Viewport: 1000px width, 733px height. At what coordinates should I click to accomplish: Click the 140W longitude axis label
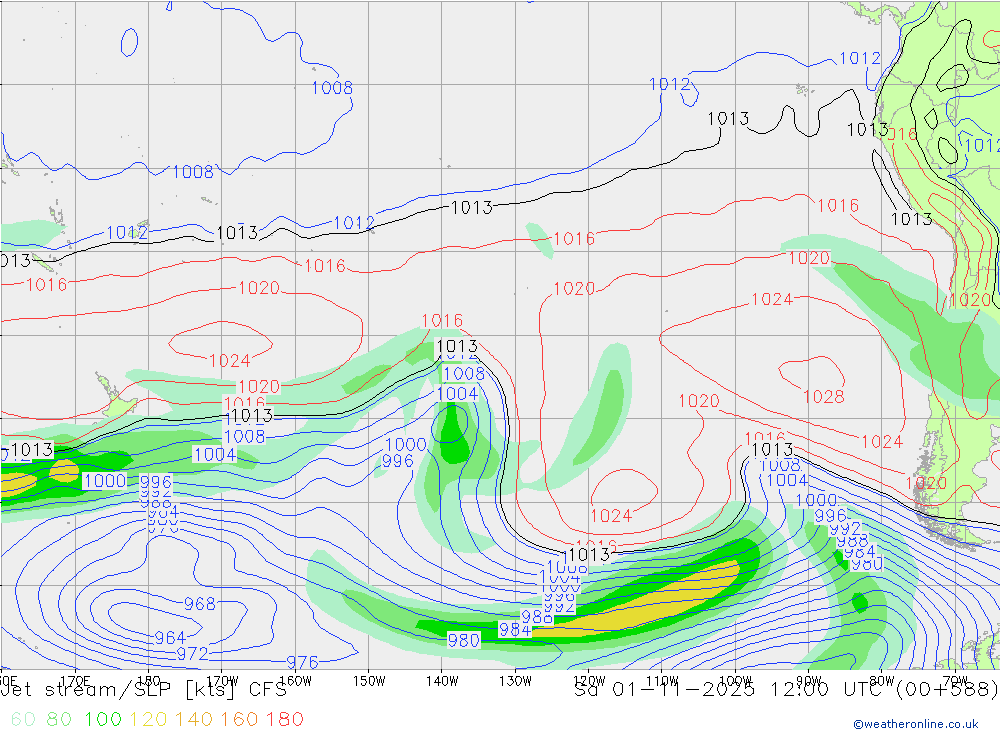click(442, 681)
